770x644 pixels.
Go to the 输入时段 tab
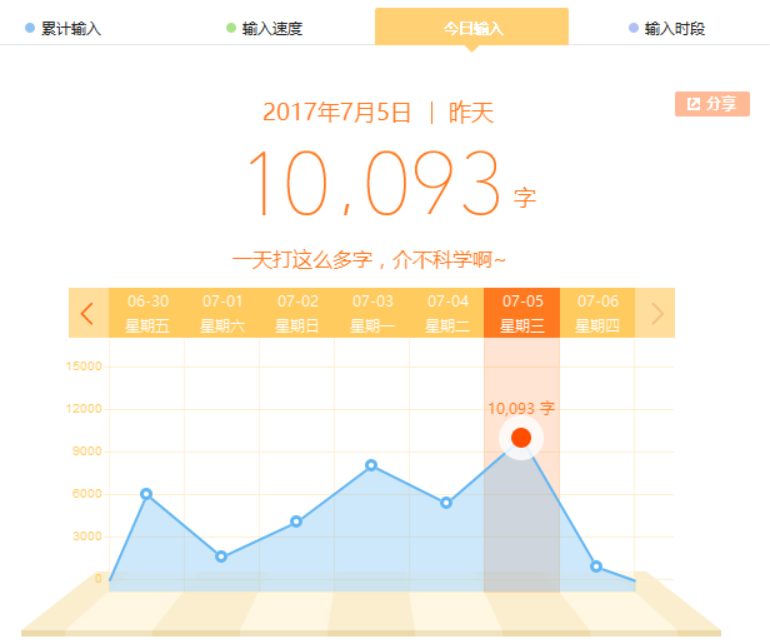tap(667, 28)
